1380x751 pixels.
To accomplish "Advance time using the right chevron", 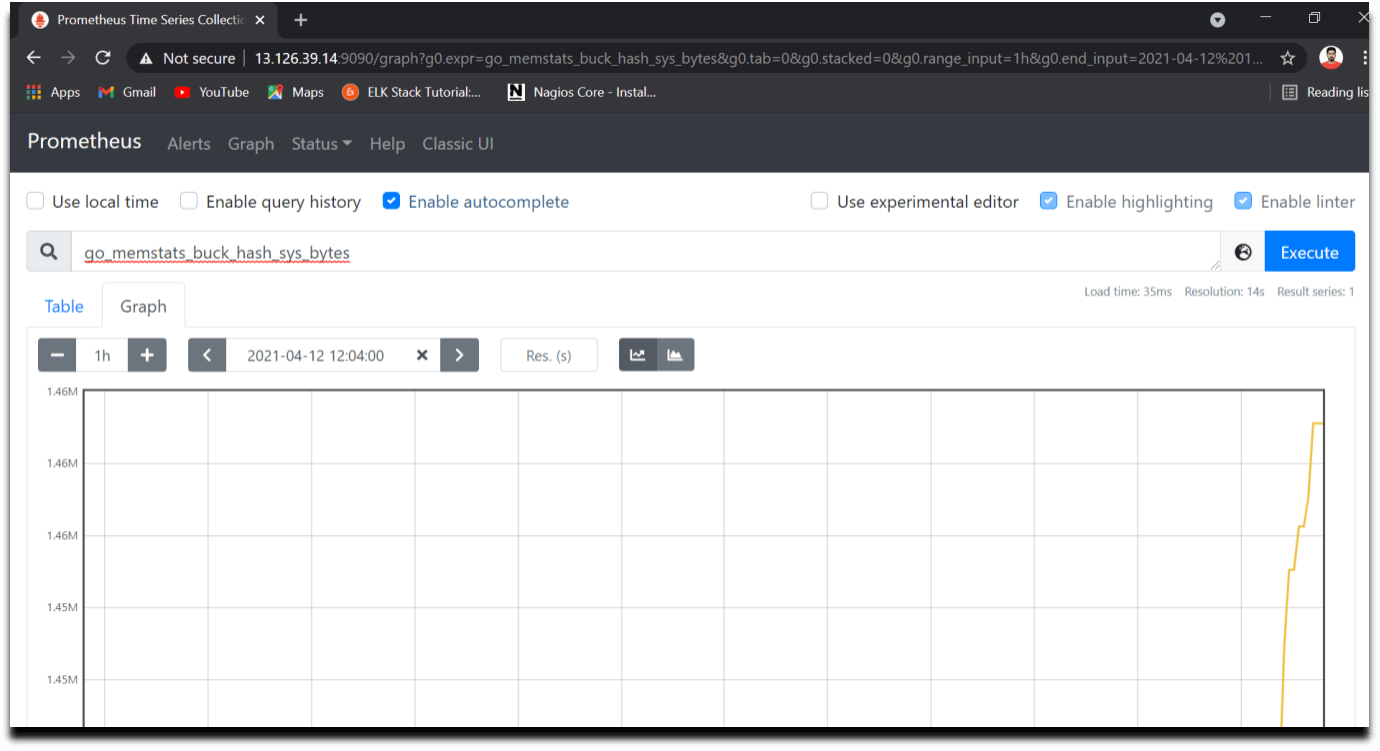I will (459, 354).
